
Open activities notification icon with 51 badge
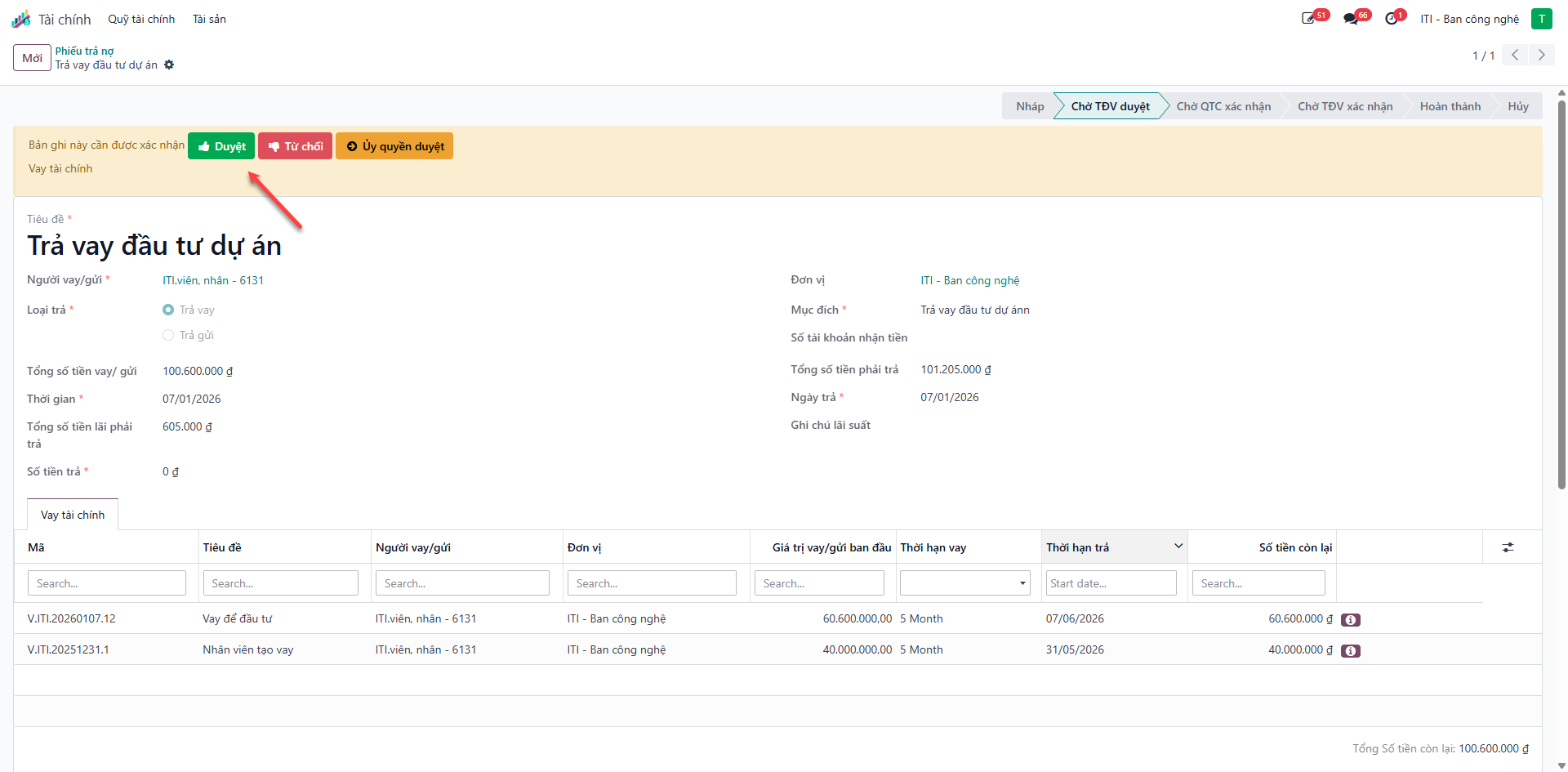click(x=1309, y=19)
